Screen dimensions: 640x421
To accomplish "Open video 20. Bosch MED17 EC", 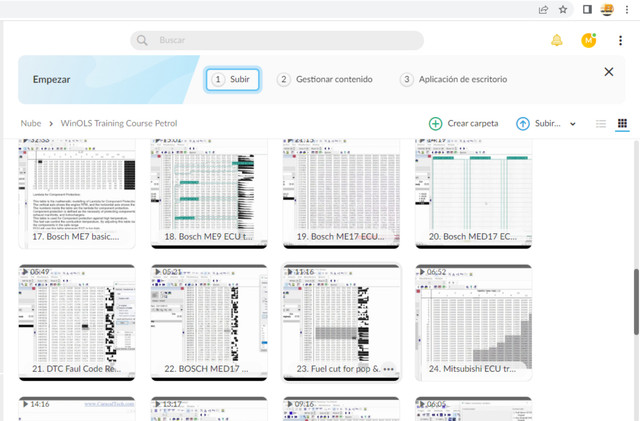I will click(473, 193).
